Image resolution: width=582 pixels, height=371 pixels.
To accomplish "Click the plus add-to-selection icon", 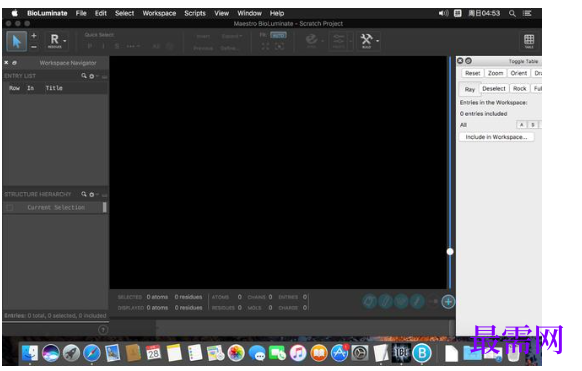I will [34, 36].
